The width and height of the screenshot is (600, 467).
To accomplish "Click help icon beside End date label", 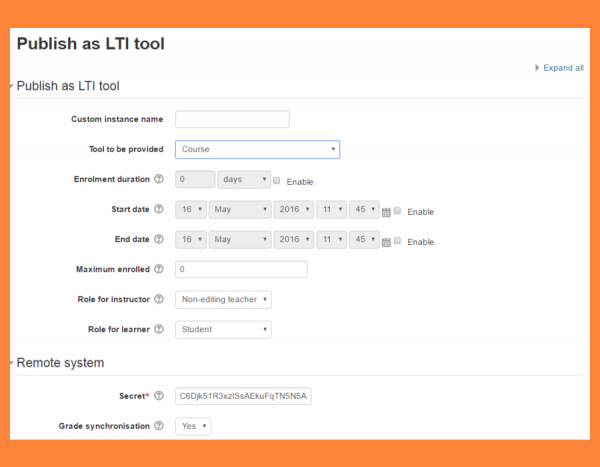I will 159,240.
